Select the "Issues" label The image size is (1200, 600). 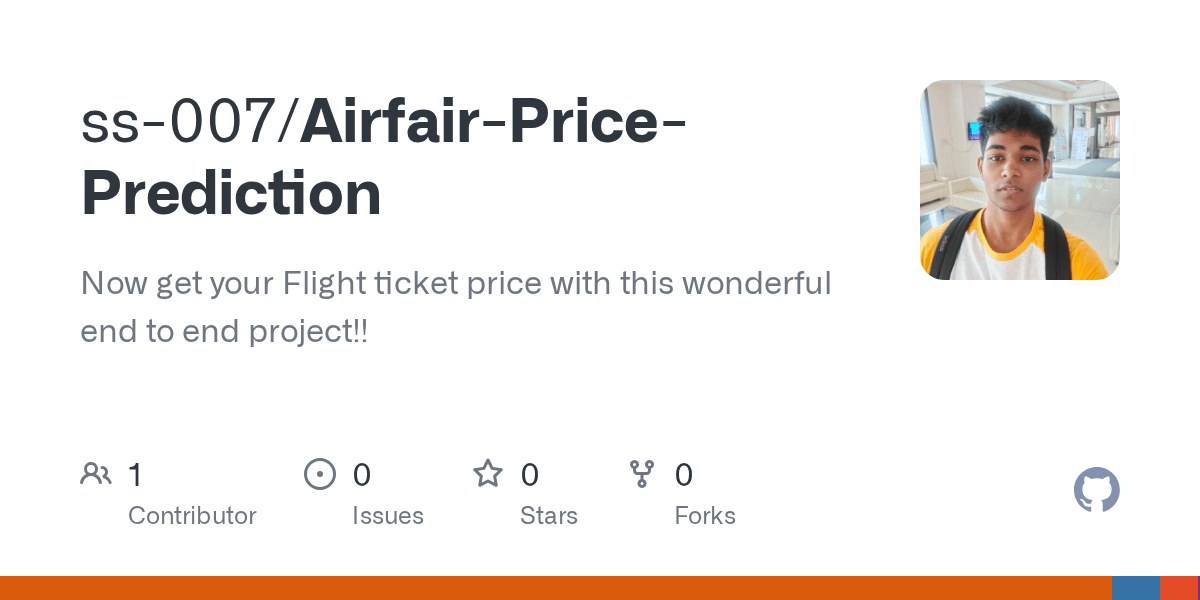(388, 516)
